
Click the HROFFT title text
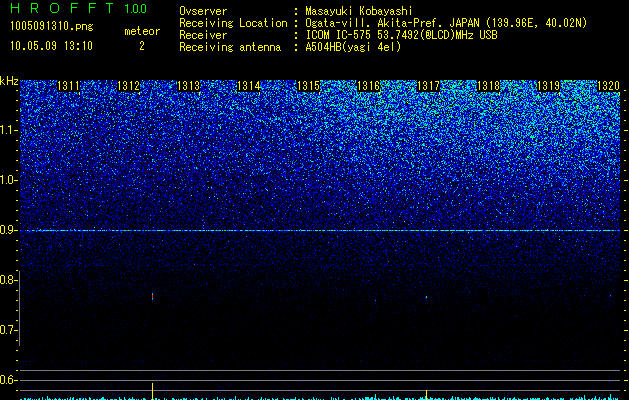[62, 8]
